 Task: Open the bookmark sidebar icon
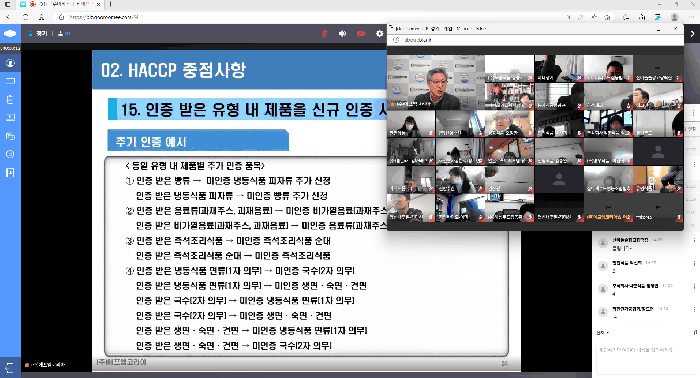pyautogui.click(x=10, y=172)
